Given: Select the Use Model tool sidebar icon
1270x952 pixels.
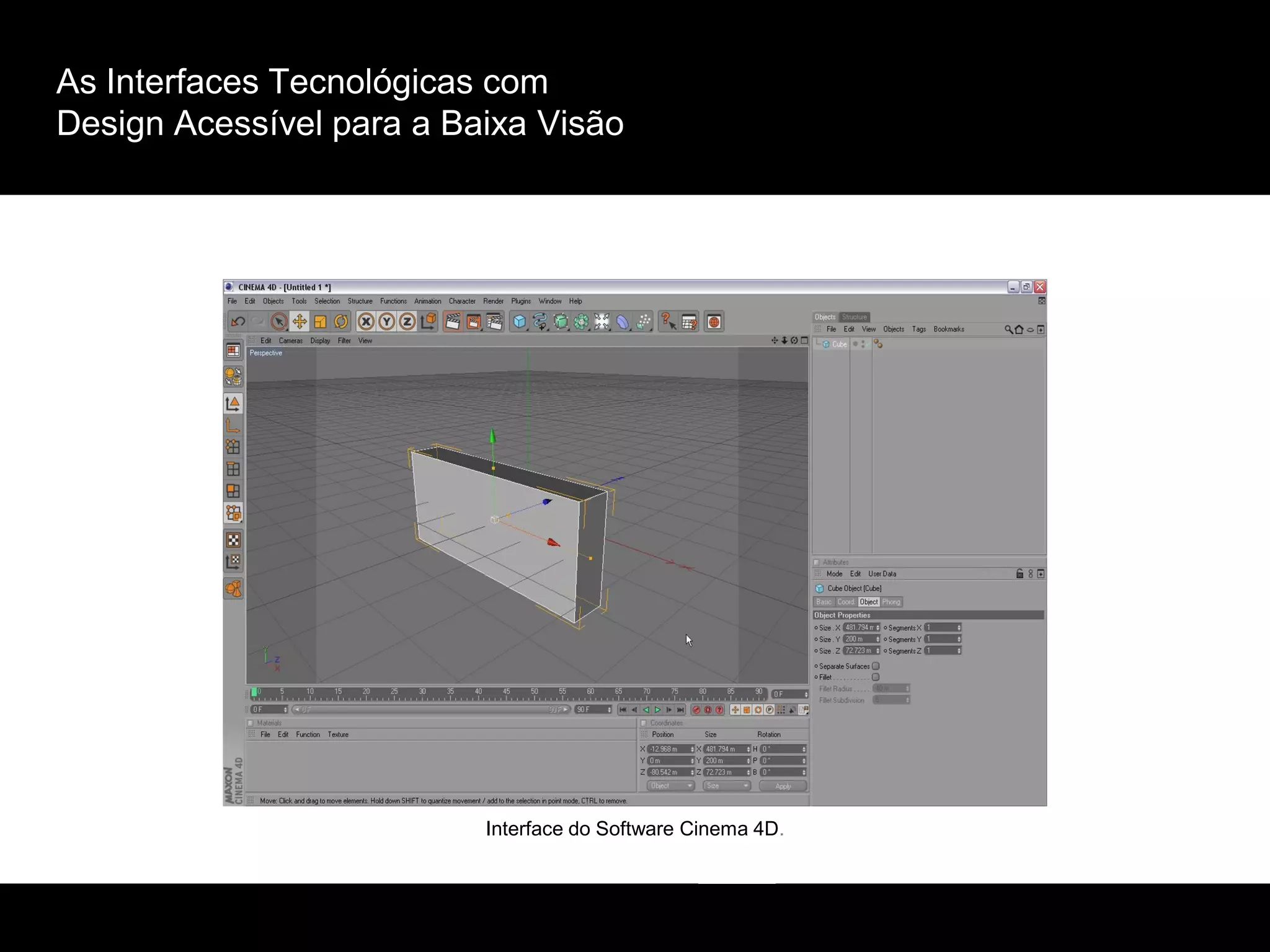Looking at the screenshot, I should click(233, 404).
